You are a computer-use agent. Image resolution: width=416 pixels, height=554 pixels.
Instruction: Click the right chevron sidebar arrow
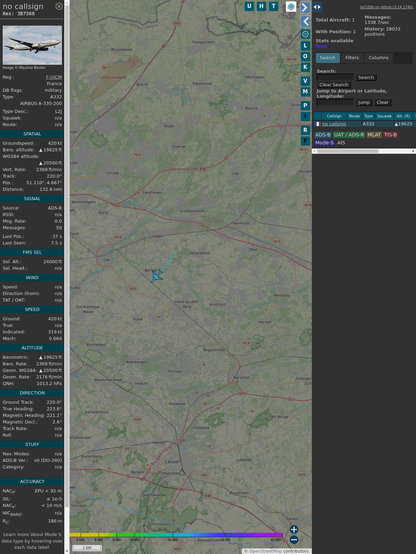305,7
